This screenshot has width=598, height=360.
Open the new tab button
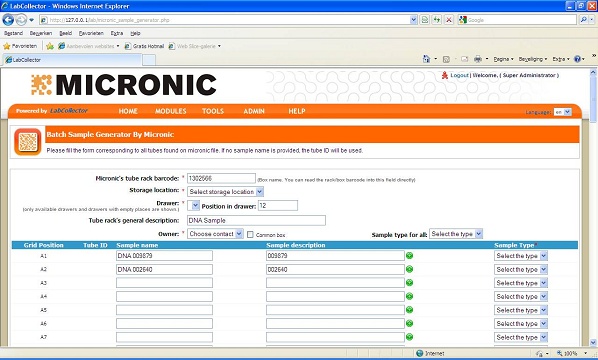[x=149, y=60]
